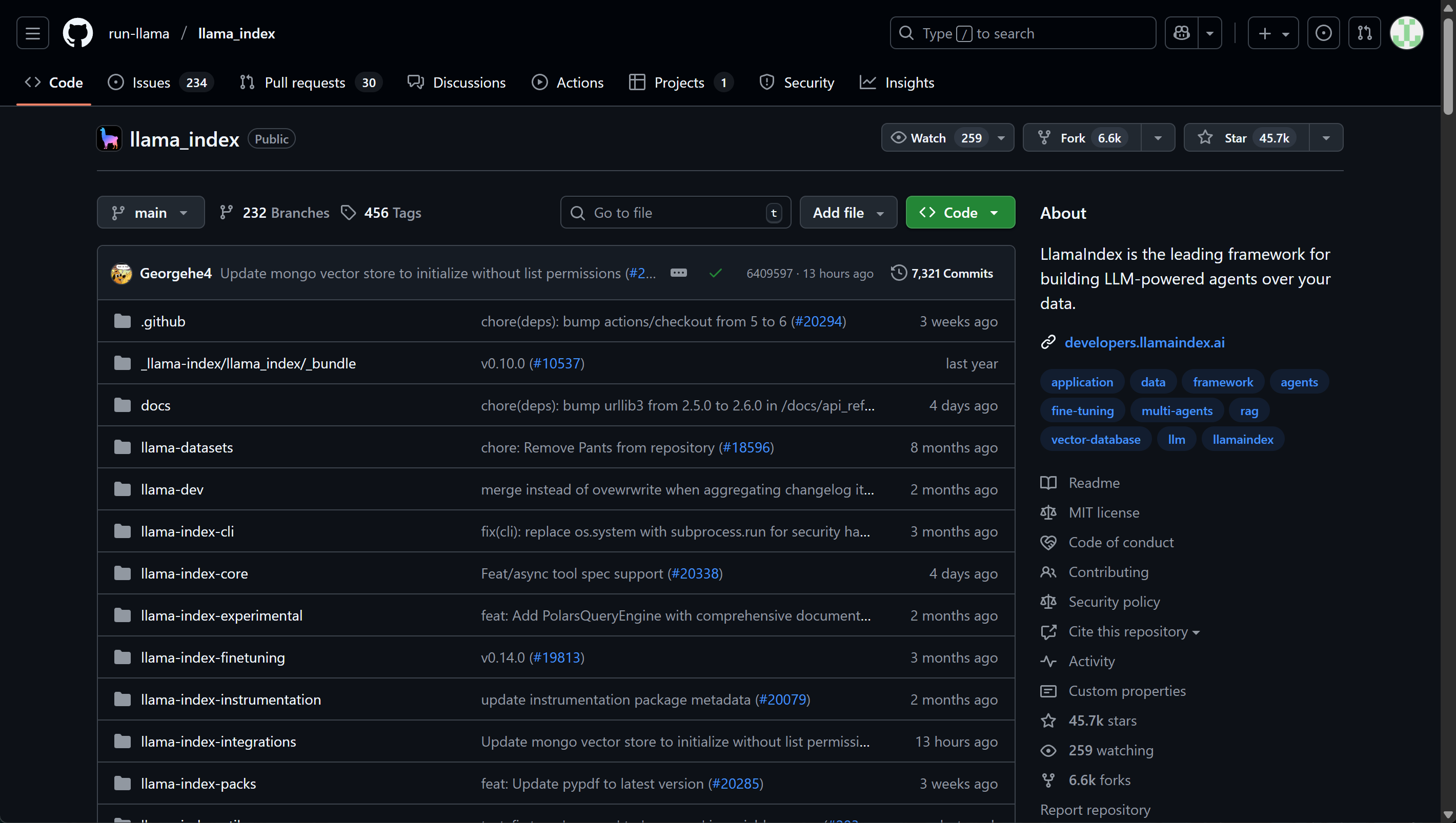This screenshot has width=1456, height=823.
Task: Switch to the Issues tab
Action: (x=160, y=83)
